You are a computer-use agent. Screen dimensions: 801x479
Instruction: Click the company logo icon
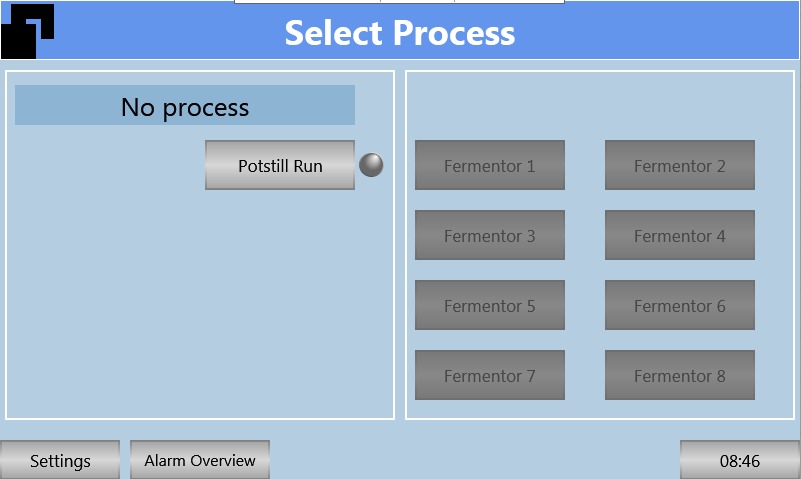click(27, 30)
